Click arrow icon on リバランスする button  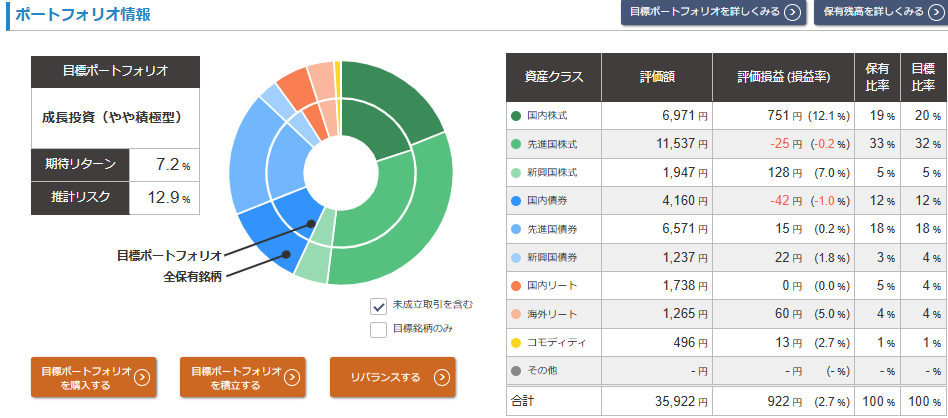pyautogui.click(x=441, y=377)
